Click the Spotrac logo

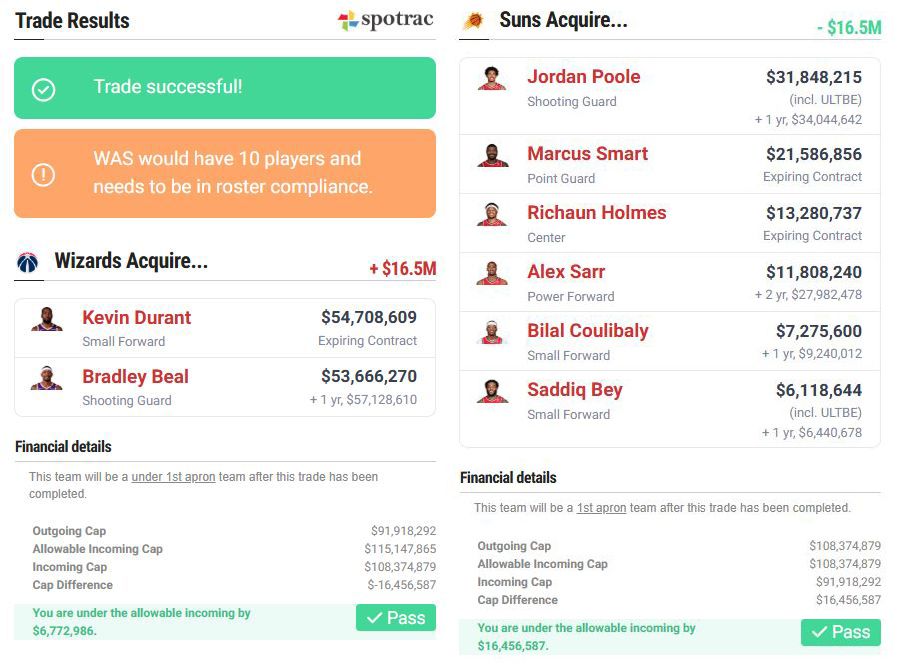[x=386, y=20]
